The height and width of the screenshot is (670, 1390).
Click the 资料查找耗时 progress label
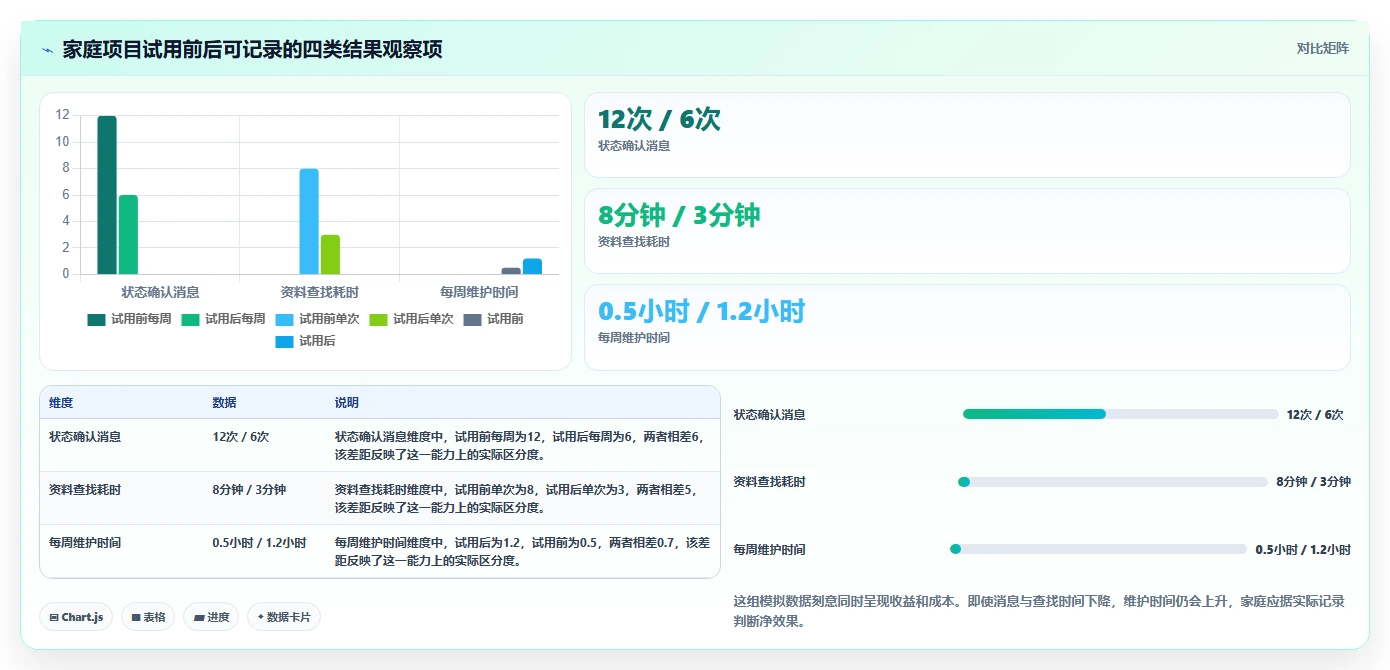point(770,482)
